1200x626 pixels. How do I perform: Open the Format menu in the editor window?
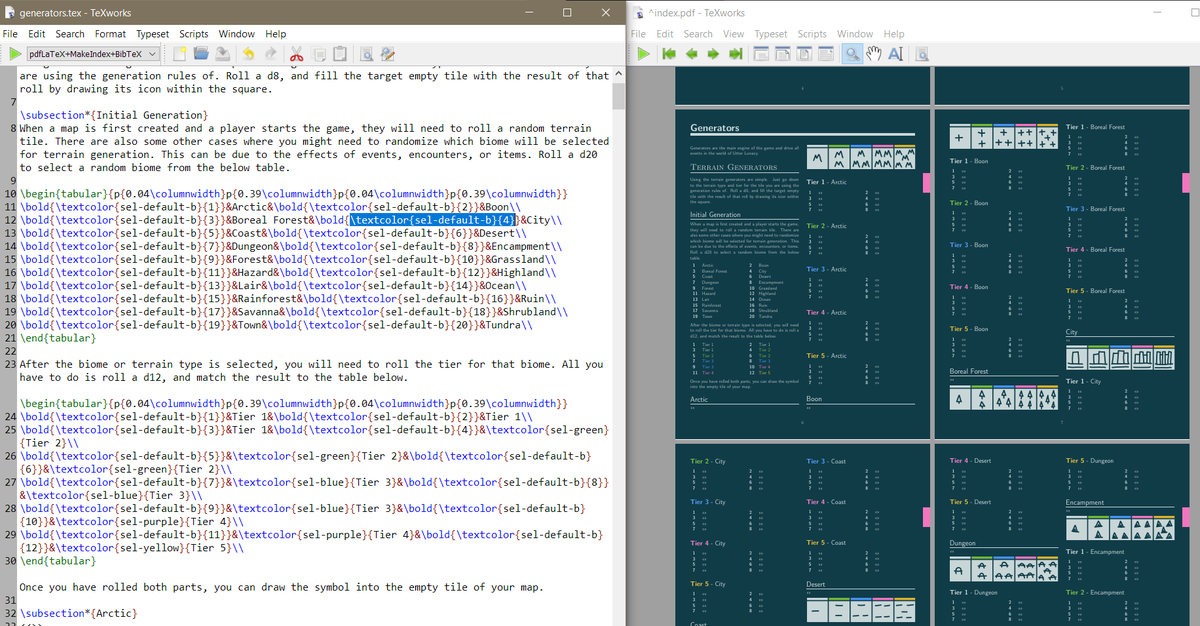110,34
